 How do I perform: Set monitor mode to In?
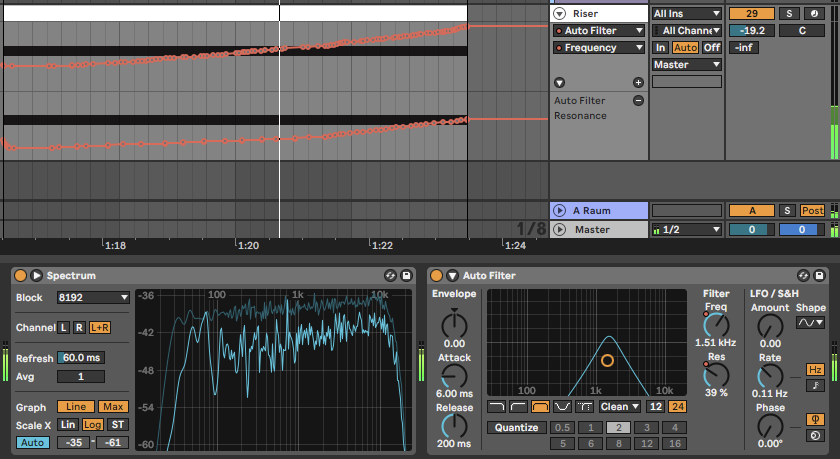[x=660, y=48]
